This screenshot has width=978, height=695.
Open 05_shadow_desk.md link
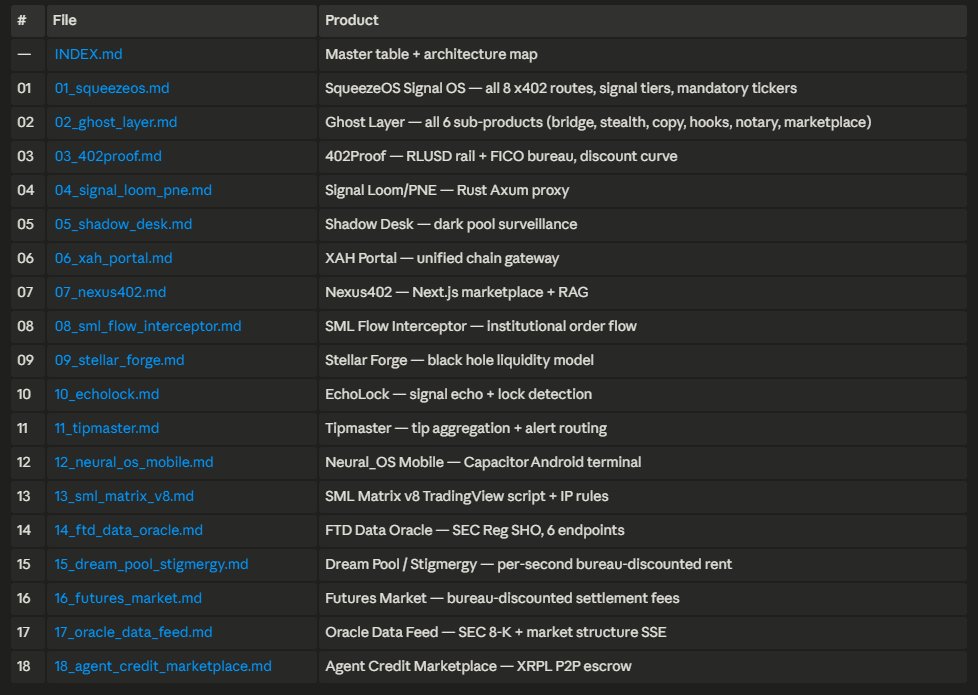123,224
